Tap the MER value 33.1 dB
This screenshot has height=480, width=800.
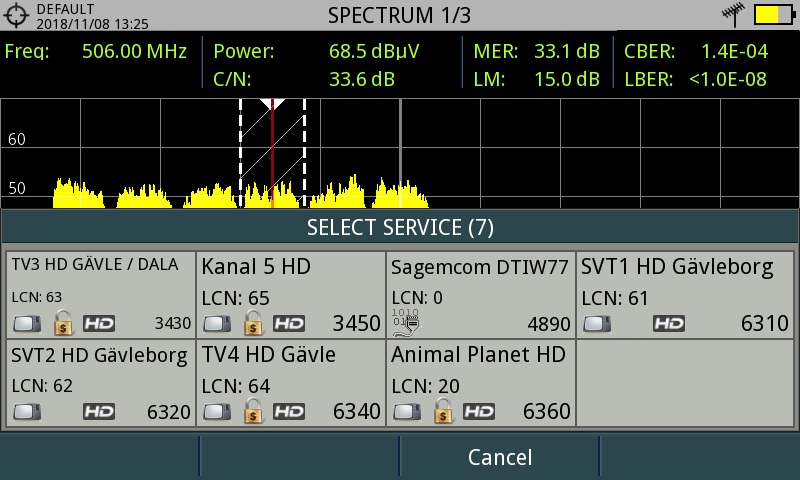pyautogui.click(x=567, y=51)
